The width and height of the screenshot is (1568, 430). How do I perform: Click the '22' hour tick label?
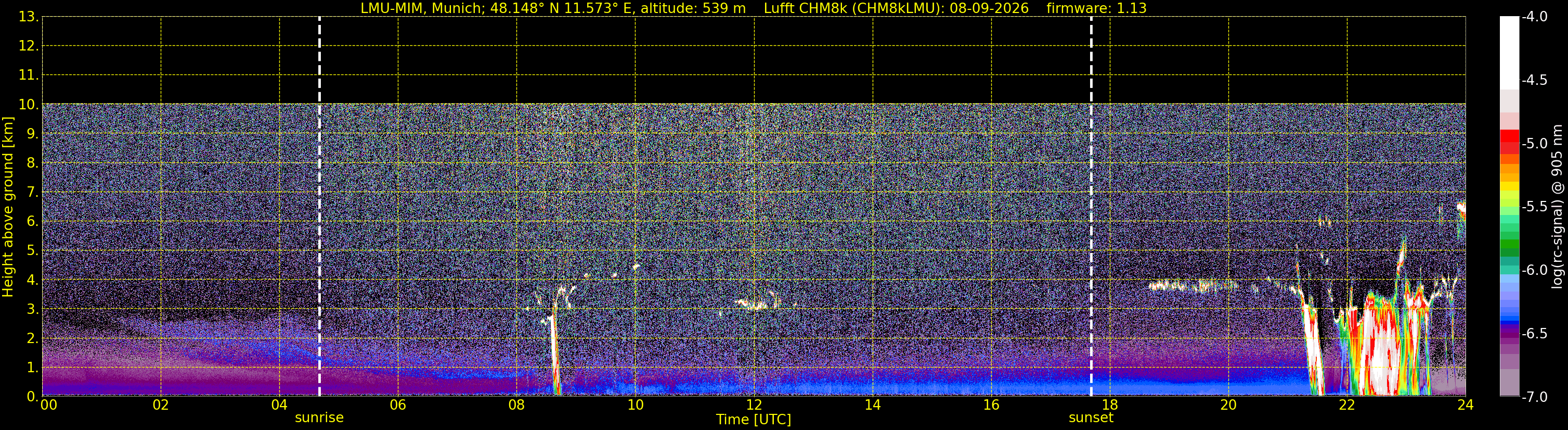[1347, 405]
